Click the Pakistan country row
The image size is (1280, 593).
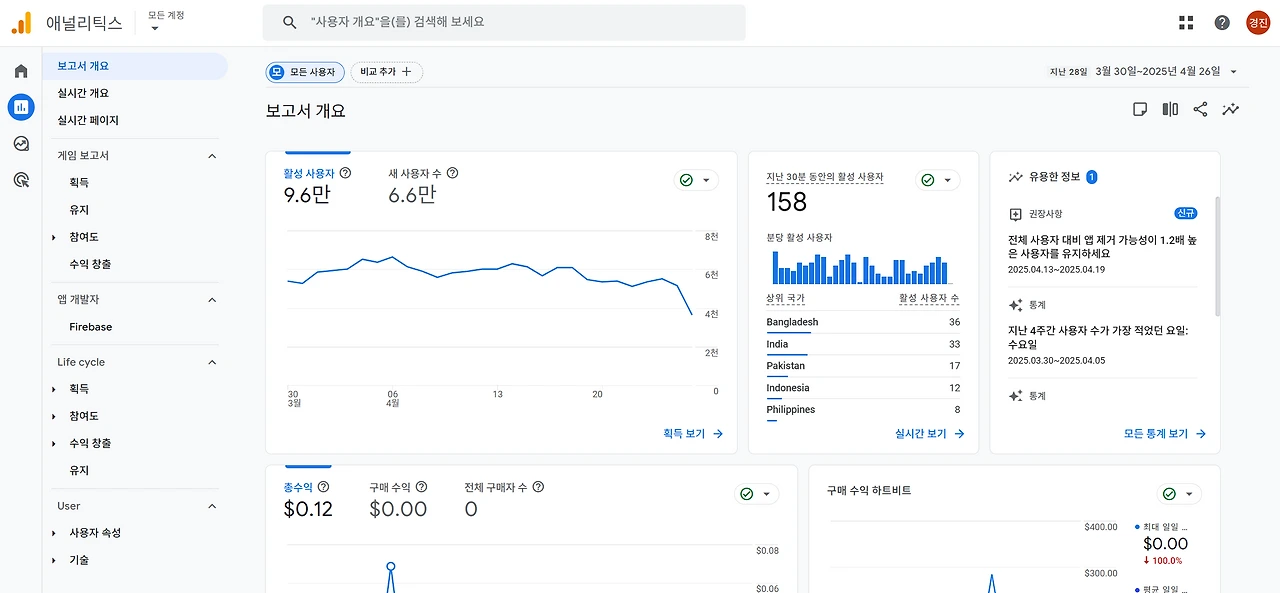tap(863, 366)
